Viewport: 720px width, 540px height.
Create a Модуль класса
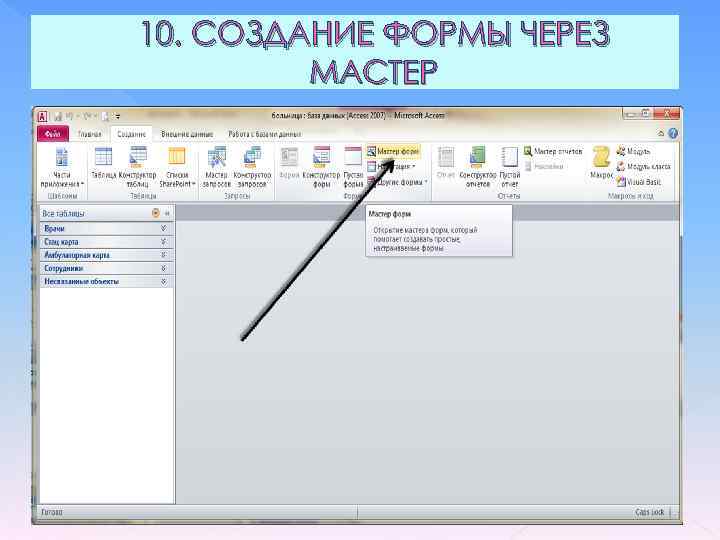coord(643,167)
